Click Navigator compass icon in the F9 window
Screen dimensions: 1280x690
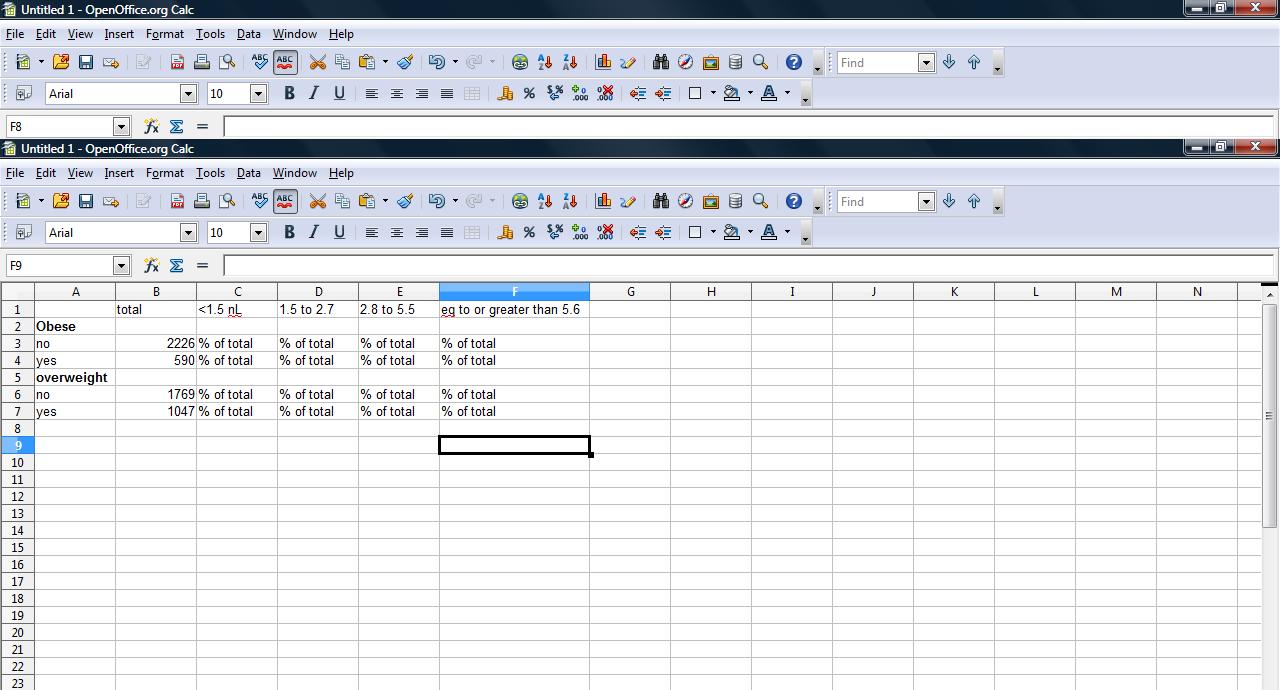click(x=685, y=201)
